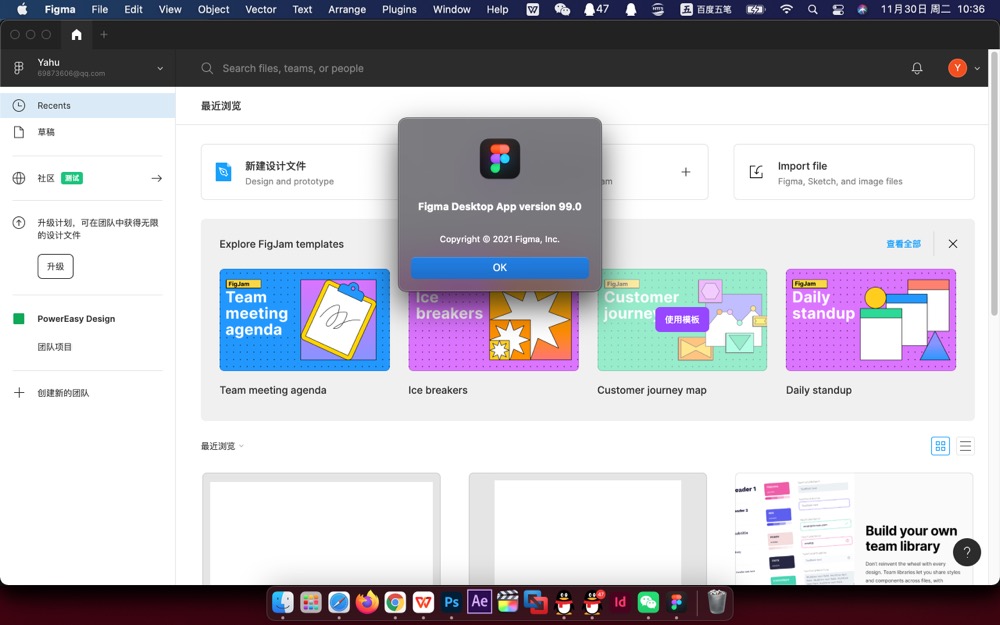Click the upgrade plan button
Viewport: 1000px width, 625px height.
pos(55,267)
